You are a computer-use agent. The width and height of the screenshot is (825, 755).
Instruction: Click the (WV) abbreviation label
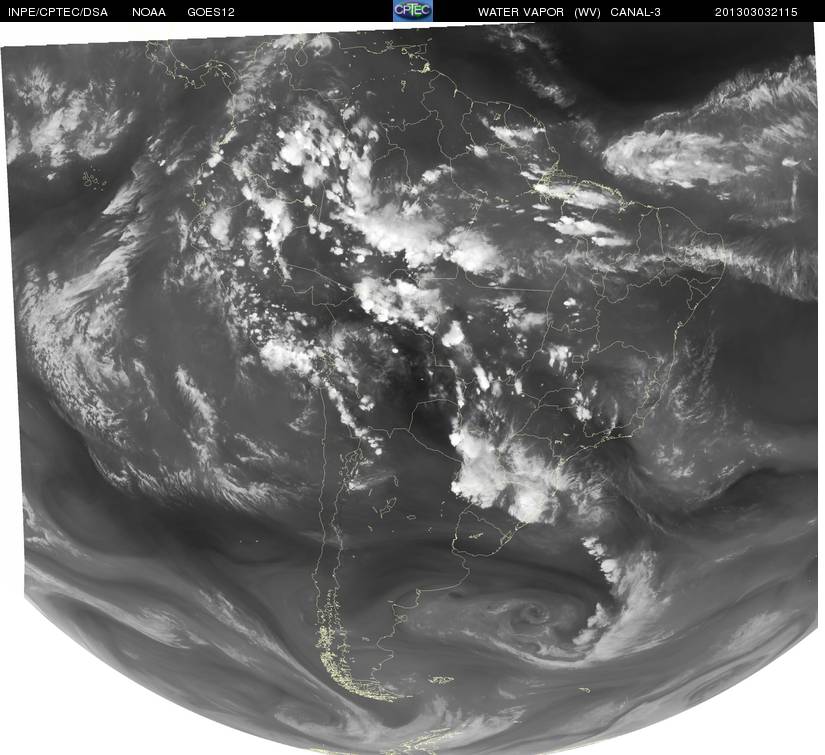pos(587,12)
